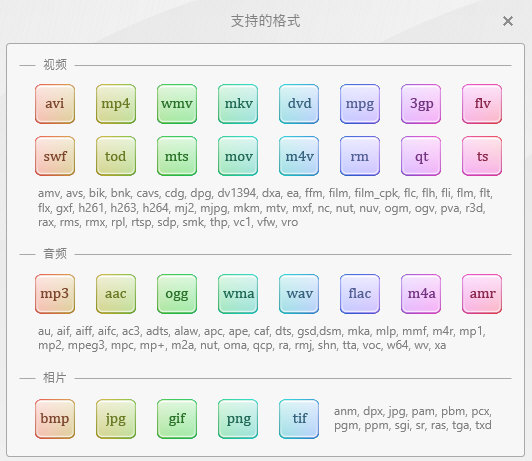The image size is (532, 461).
Task: Click the text 'h264' in video list
Action: 155,208
